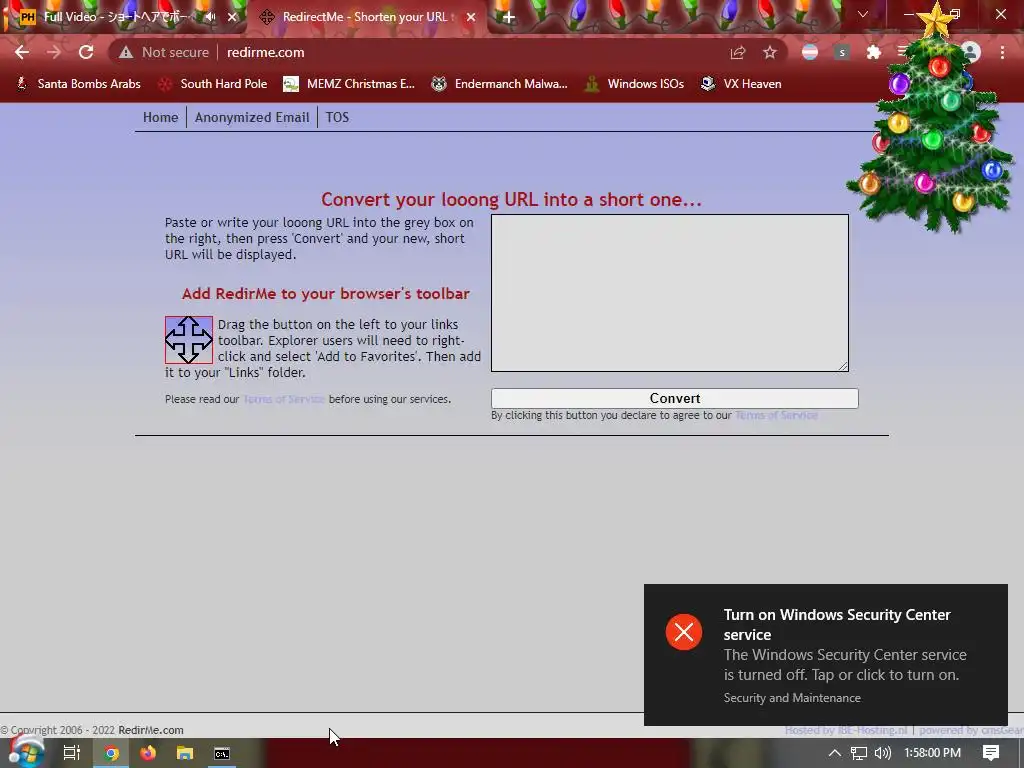Image resolution: width=1024 pixels, height=768 pixels.
Task: Open a new tab with plus button
Action: [508, 18]
